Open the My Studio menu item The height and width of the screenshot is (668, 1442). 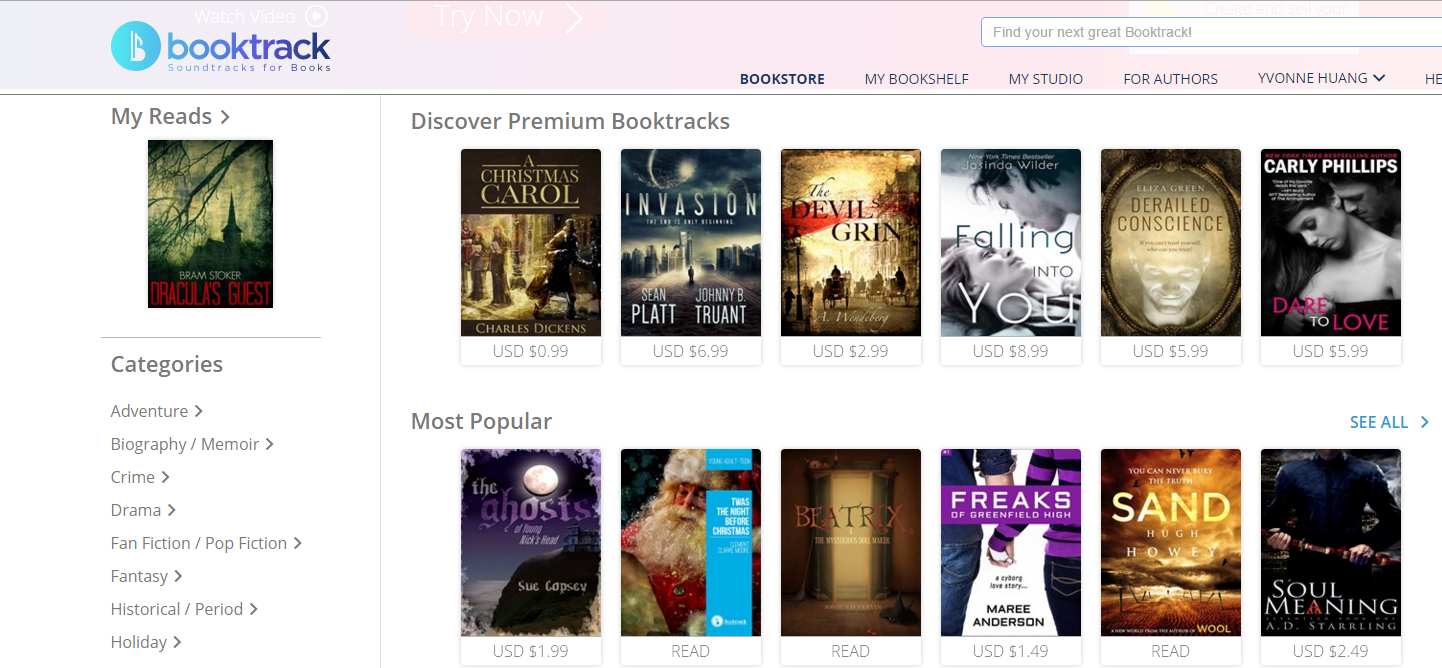tap(1046, 79)
